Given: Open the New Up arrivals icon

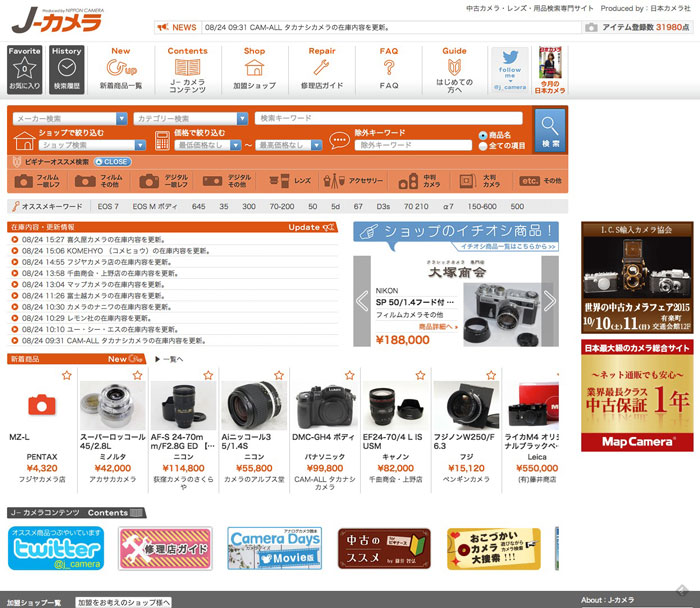Looking at the screenshot, I should click(121, 69).
